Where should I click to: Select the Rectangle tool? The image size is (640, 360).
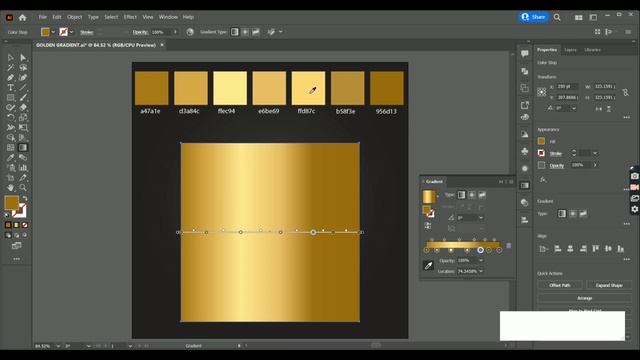11,98
